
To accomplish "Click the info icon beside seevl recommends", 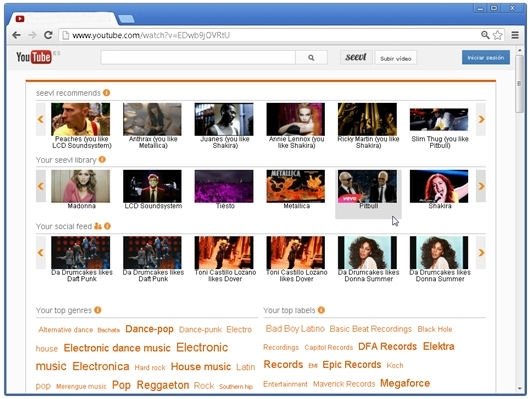I will pos(106,93).
